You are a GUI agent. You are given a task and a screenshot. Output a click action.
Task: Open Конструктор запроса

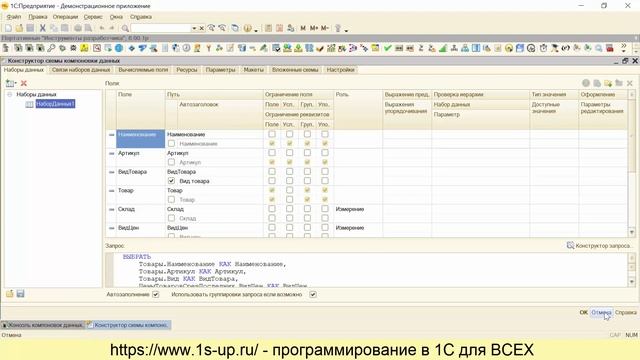coord(598,245)
